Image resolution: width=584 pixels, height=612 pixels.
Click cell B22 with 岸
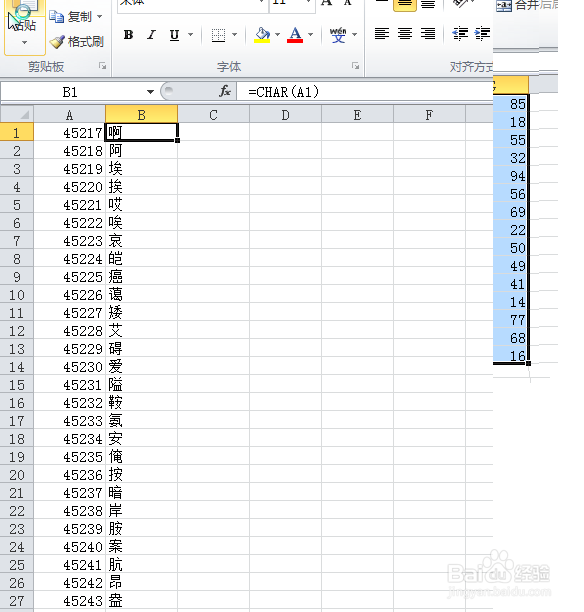pyautogui.click(x=141, y=511)
